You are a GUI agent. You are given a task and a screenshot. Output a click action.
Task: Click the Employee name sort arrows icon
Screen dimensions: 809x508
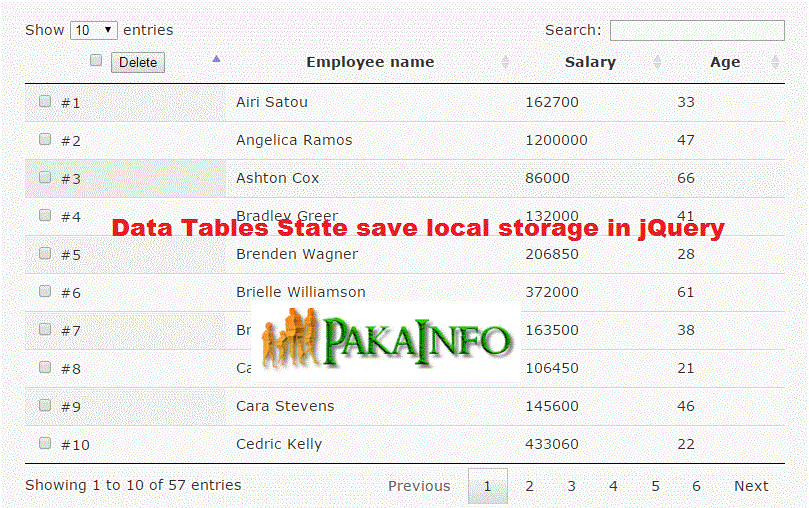click(505, 62)
